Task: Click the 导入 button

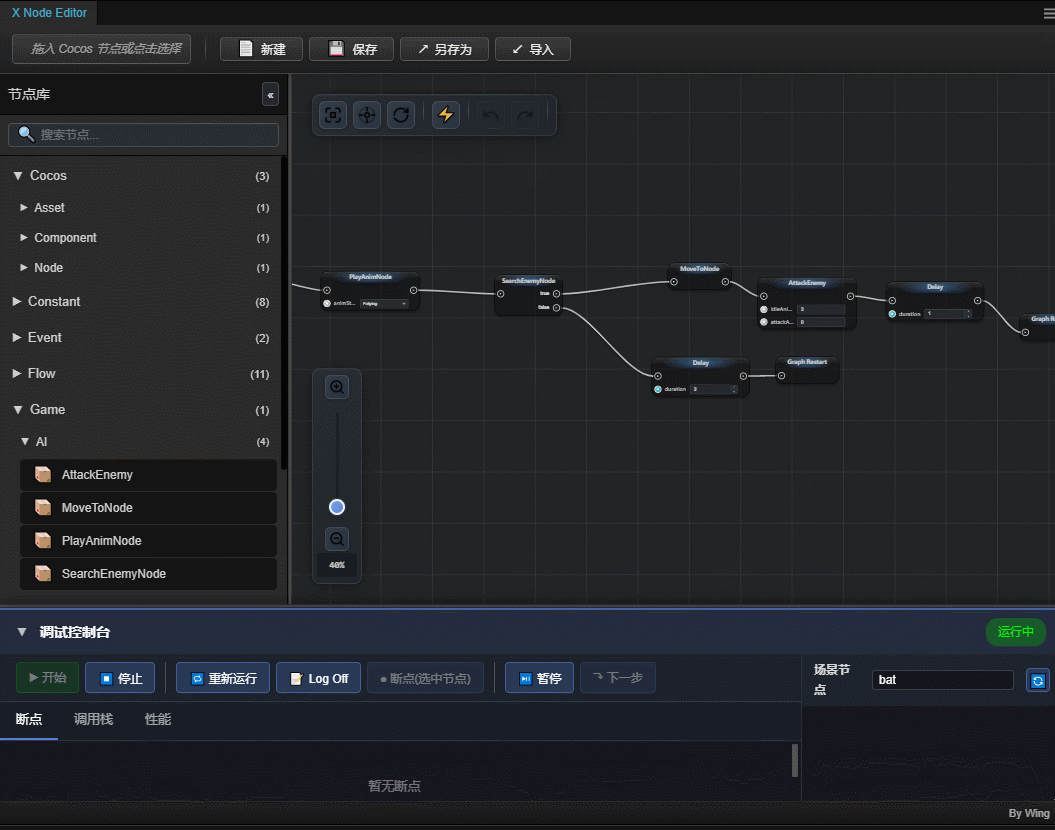Action: pos(533,49)
